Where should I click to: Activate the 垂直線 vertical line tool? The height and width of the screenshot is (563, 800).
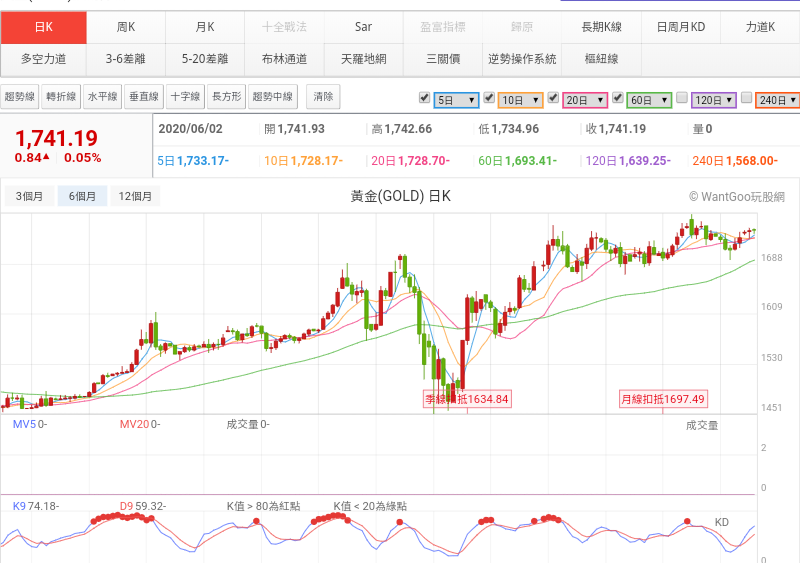[143, 97]
